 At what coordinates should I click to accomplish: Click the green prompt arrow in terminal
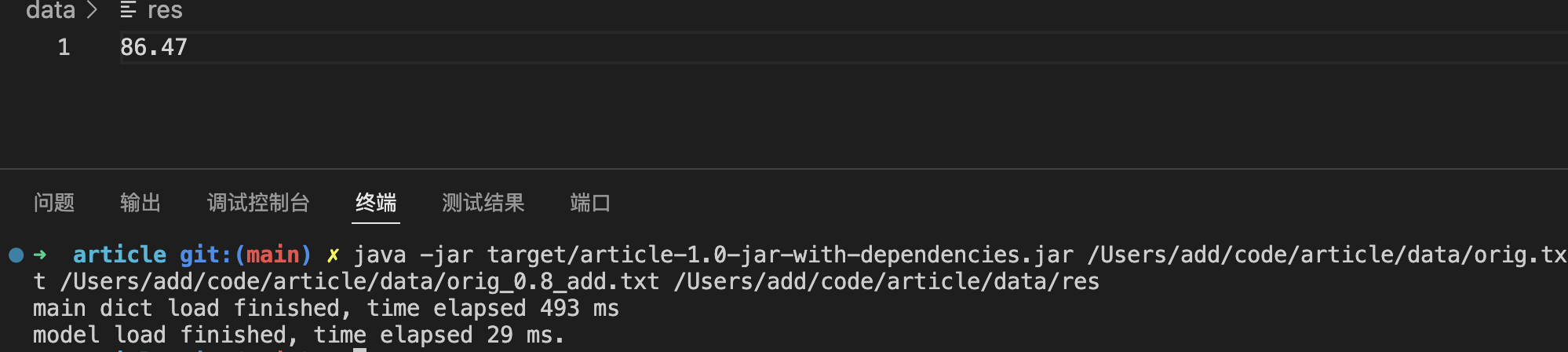click(x=40, y=255)
